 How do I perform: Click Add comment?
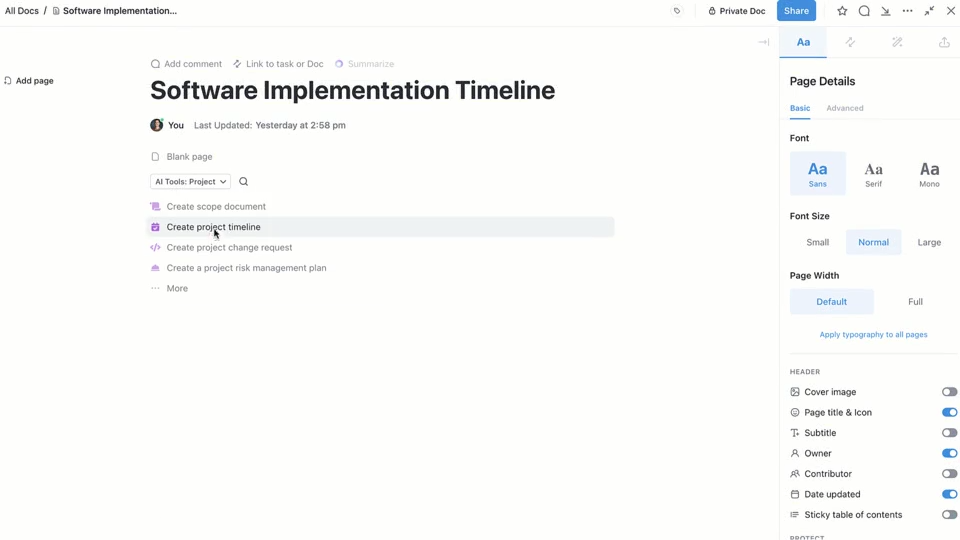coord(186,64)
